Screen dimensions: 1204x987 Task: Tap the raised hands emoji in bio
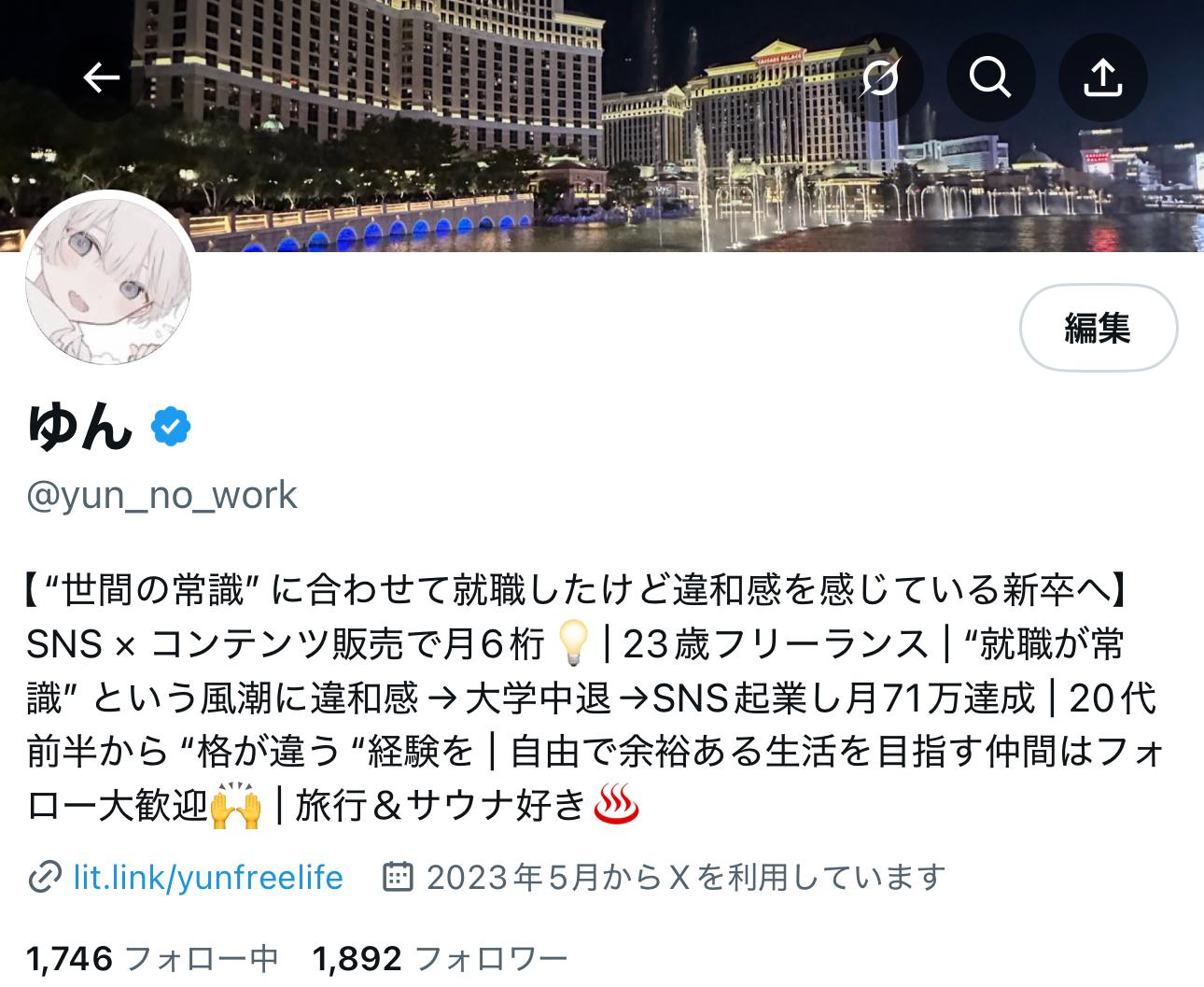[235, 805]
